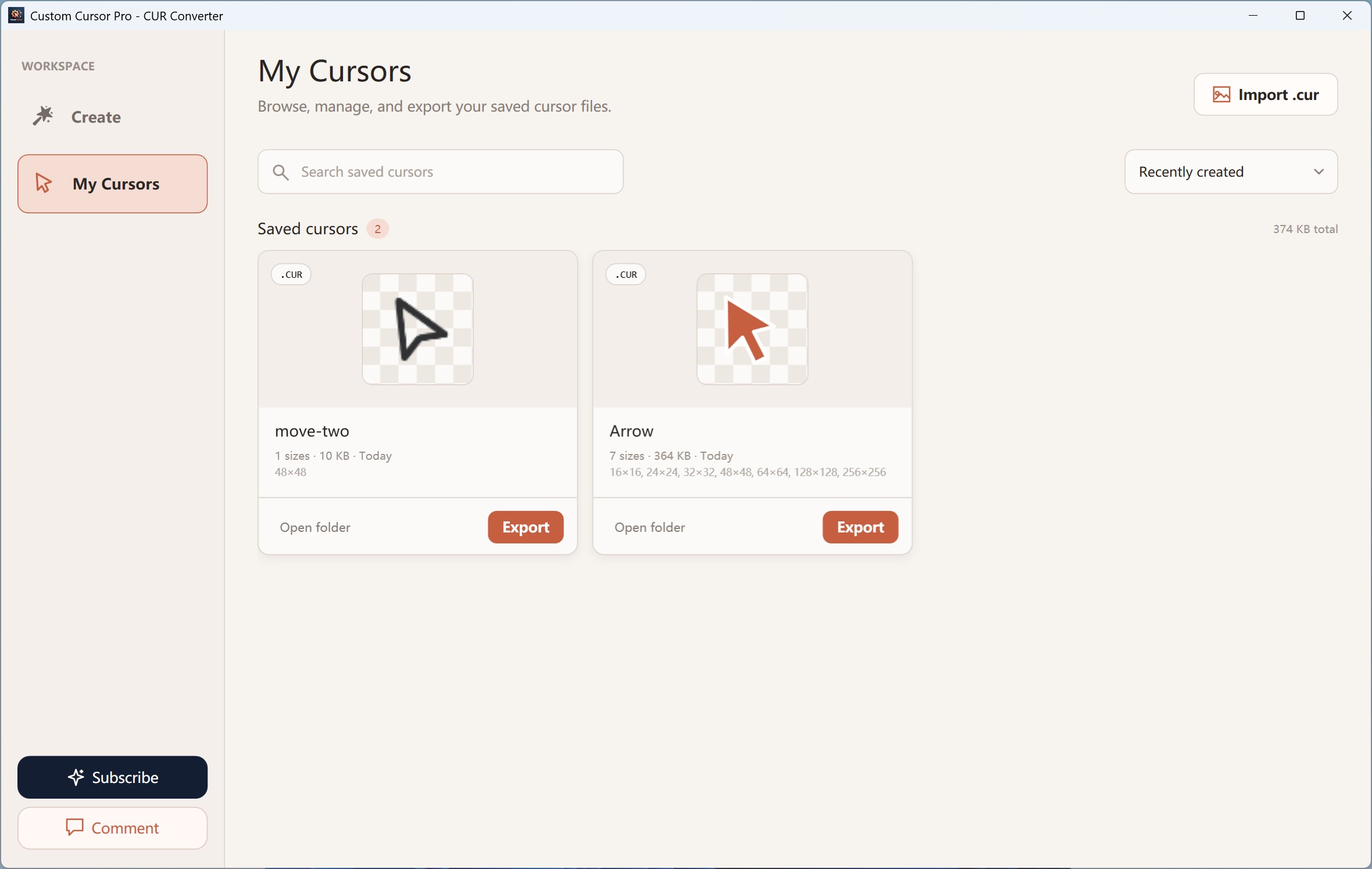The height and width of the screenshot is (869, 1372).
Task: Click the Import .cur button
Action: [x=1266, y=94]
